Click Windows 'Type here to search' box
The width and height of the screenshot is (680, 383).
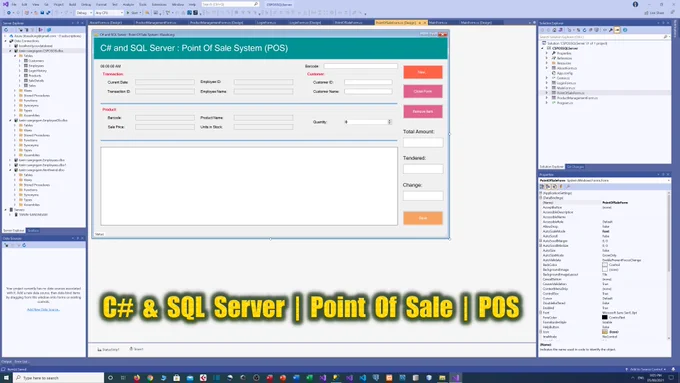pyautogui.click(x=59, y=378)
